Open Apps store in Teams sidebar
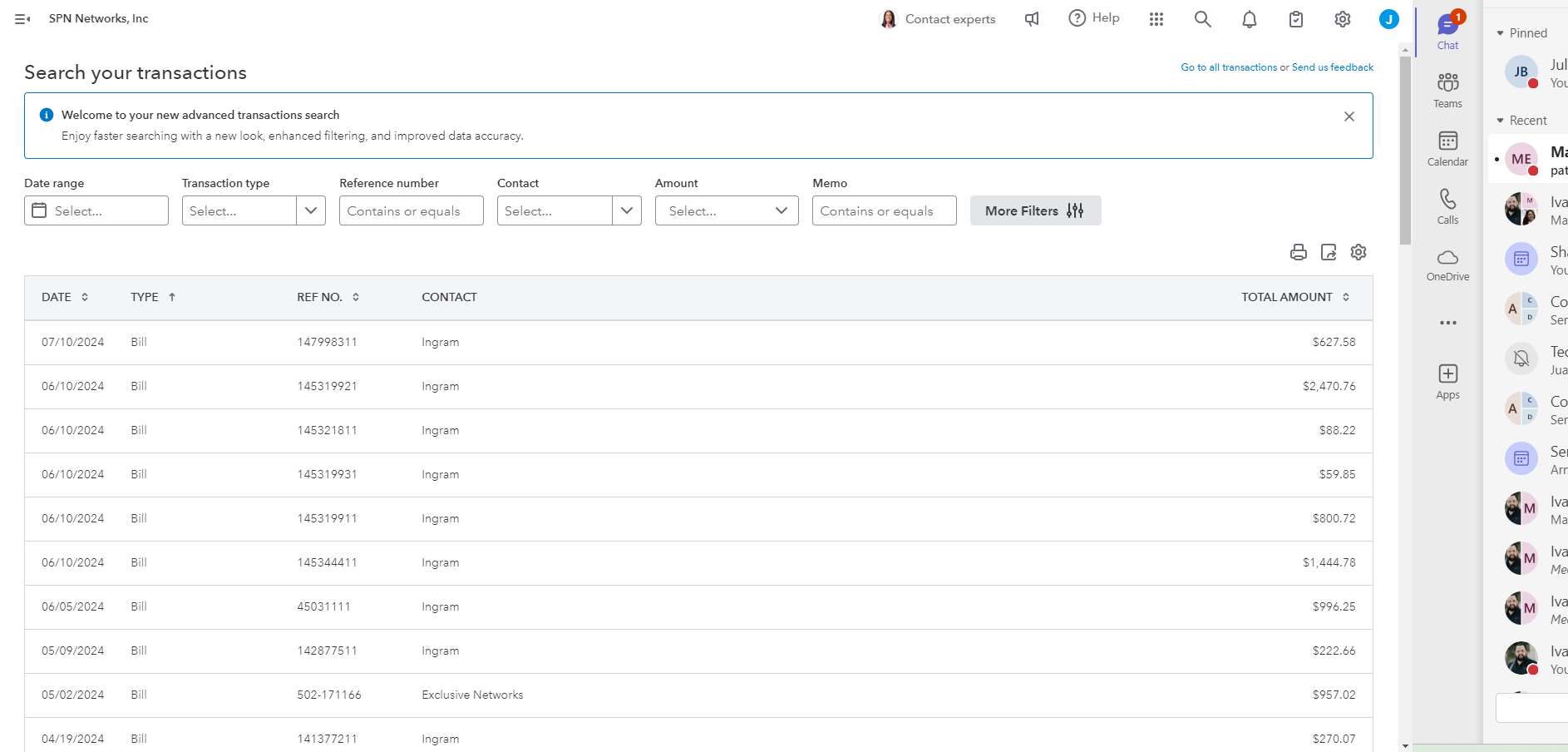Screen dimensions: 1568x752 coord(1448,382)
